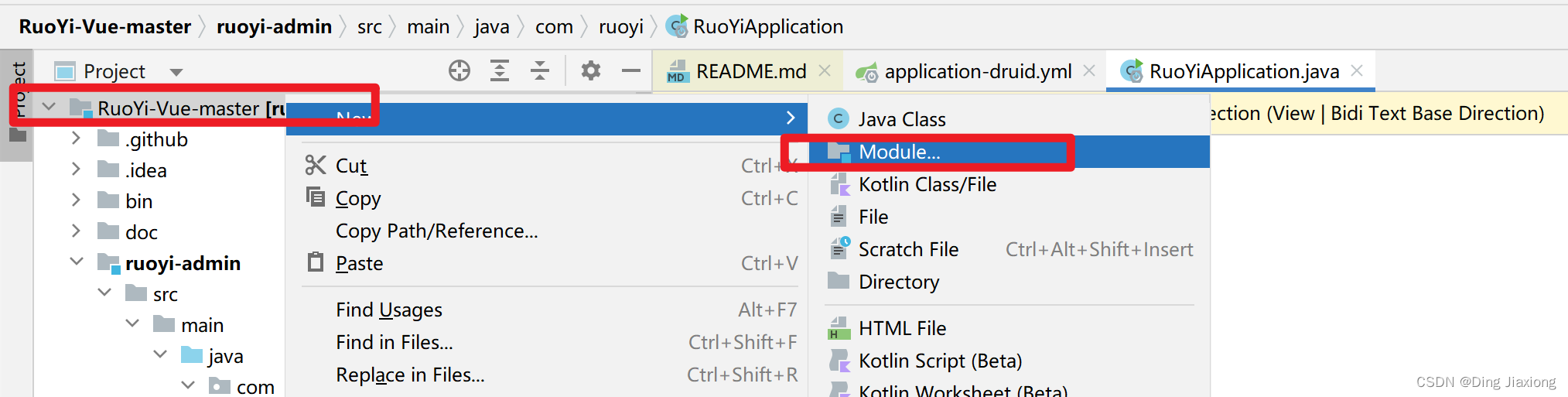Select the doc folder in tree
1568x397 pixels.
pyautogui.click(x=159, y=232)
